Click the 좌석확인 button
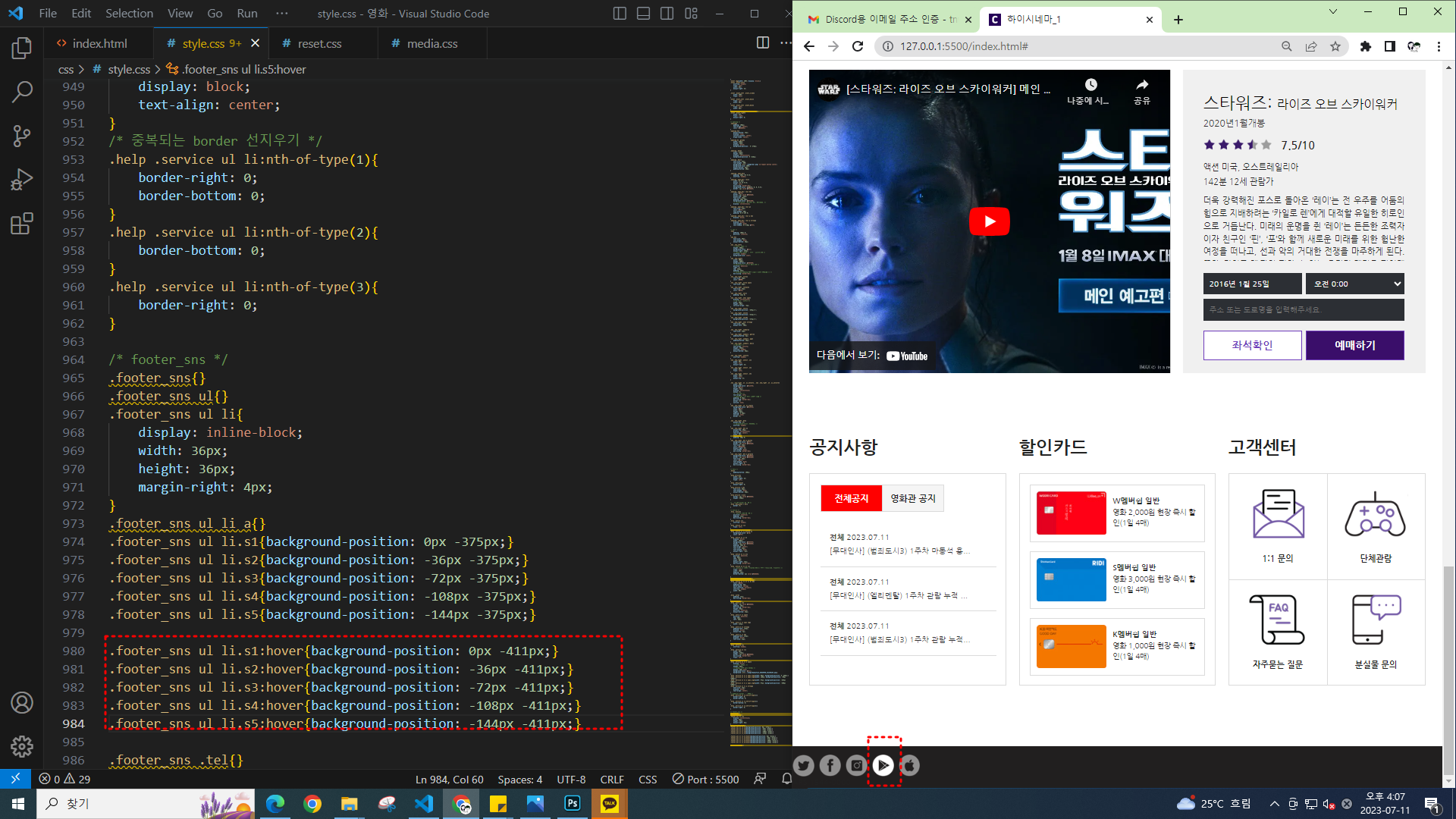This screenshot has width=1456, height=819. click(x=1252, y=345)
